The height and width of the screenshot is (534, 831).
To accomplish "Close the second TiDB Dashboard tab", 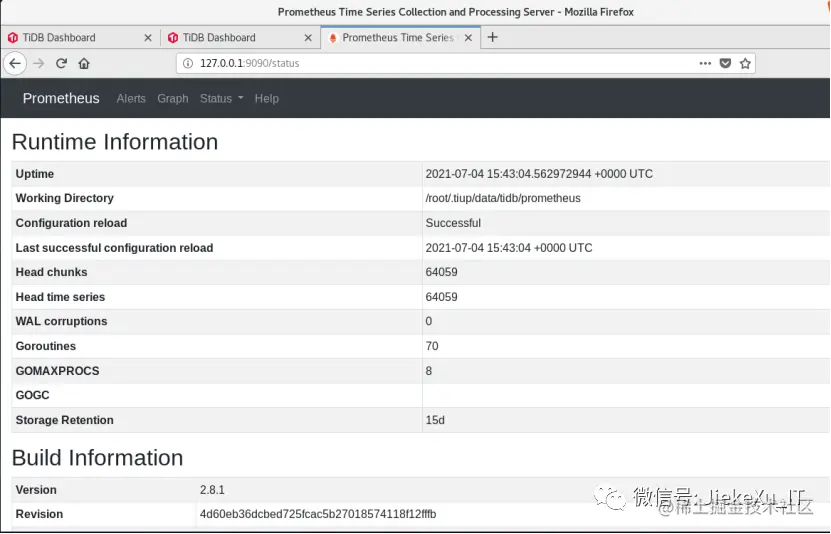I will point(308,38).
